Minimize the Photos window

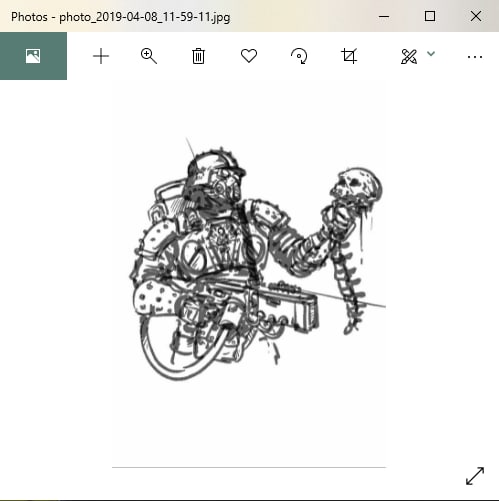[x=384, y=16]
